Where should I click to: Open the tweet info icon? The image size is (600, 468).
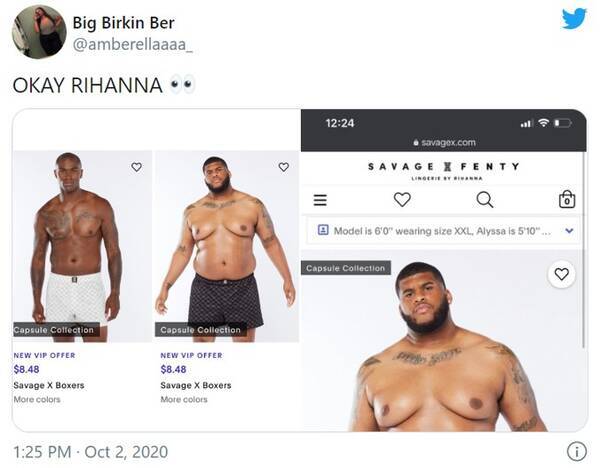pos(576,451)
